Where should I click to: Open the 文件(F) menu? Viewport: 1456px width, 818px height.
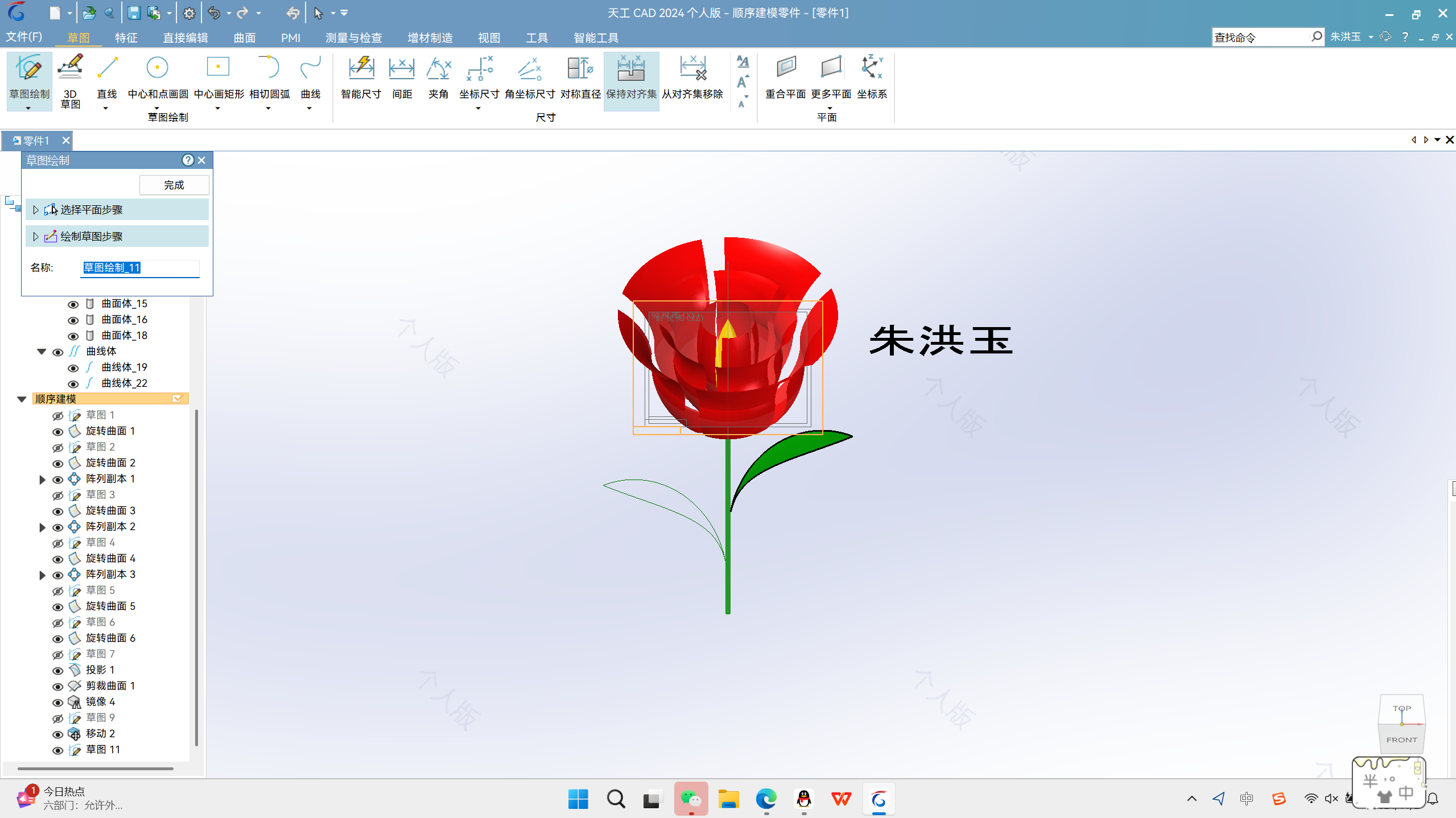click(24, 37)
